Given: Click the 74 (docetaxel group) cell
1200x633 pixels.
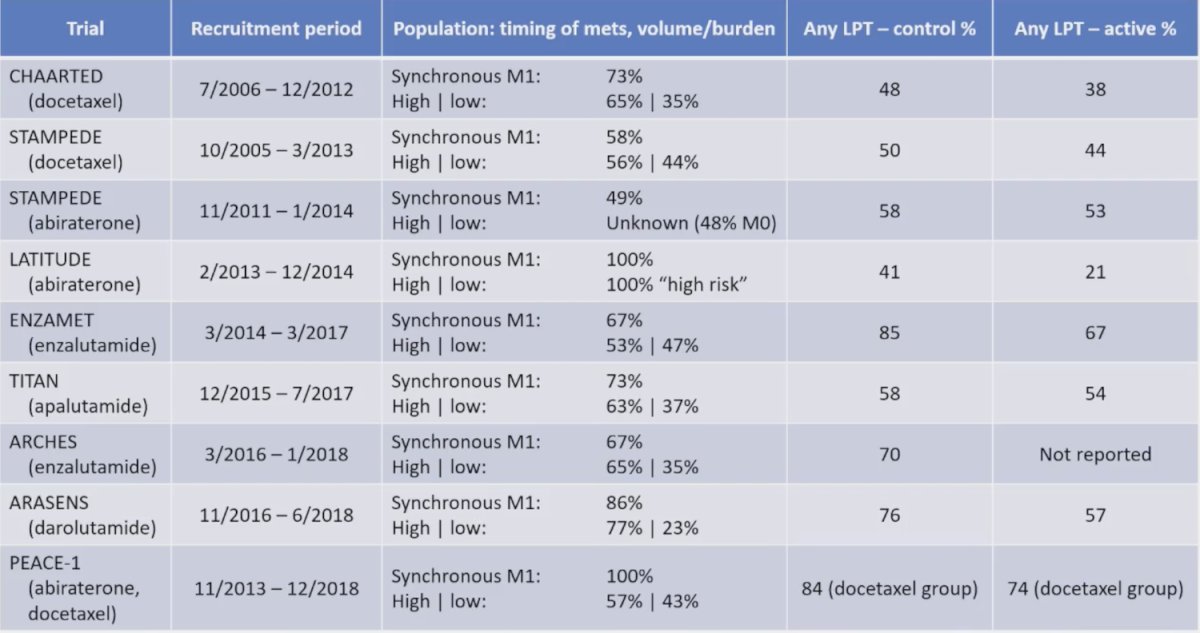Looking at the screenshot, I should [x=1096, y=589].
